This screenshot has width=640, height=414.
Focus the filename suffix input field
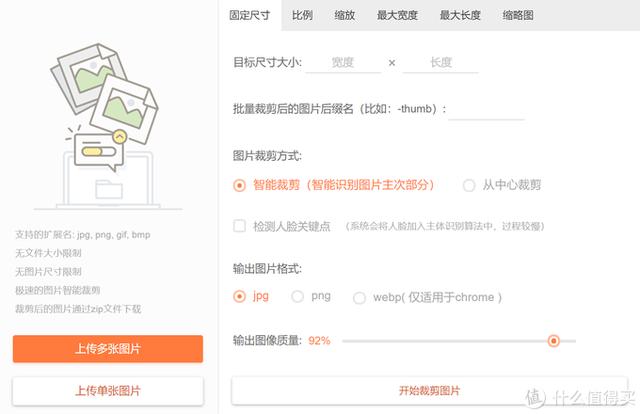(486, 109)
